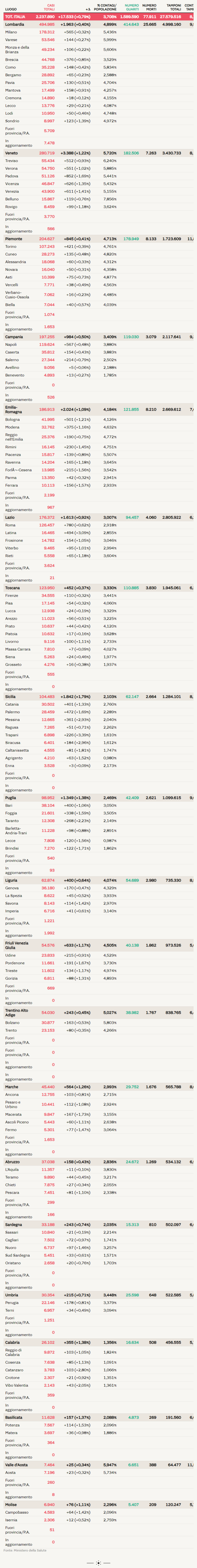The image size is (197, 1568).
Task: Click the Lazio region row
Action: [10, 517]
